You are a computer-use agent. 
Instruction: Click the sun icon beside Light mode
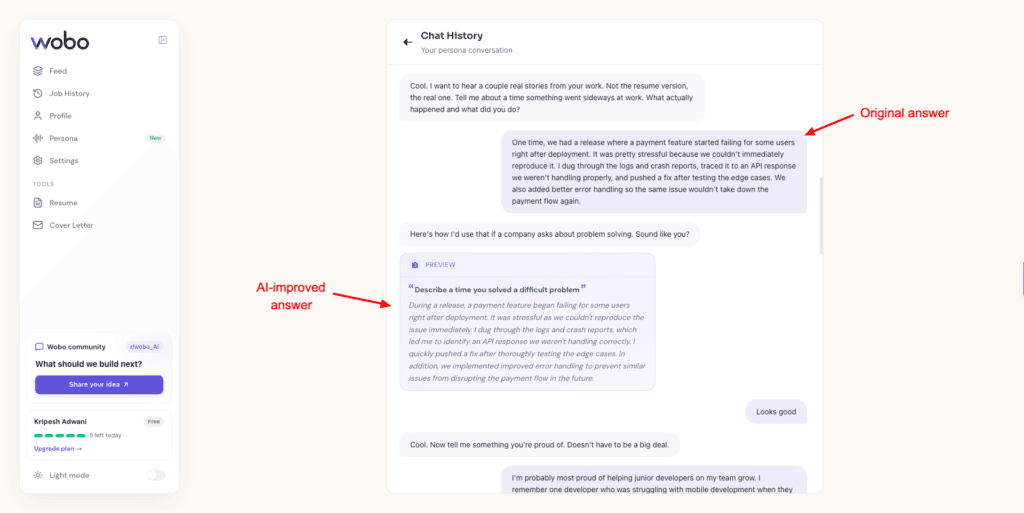point(38,475)
